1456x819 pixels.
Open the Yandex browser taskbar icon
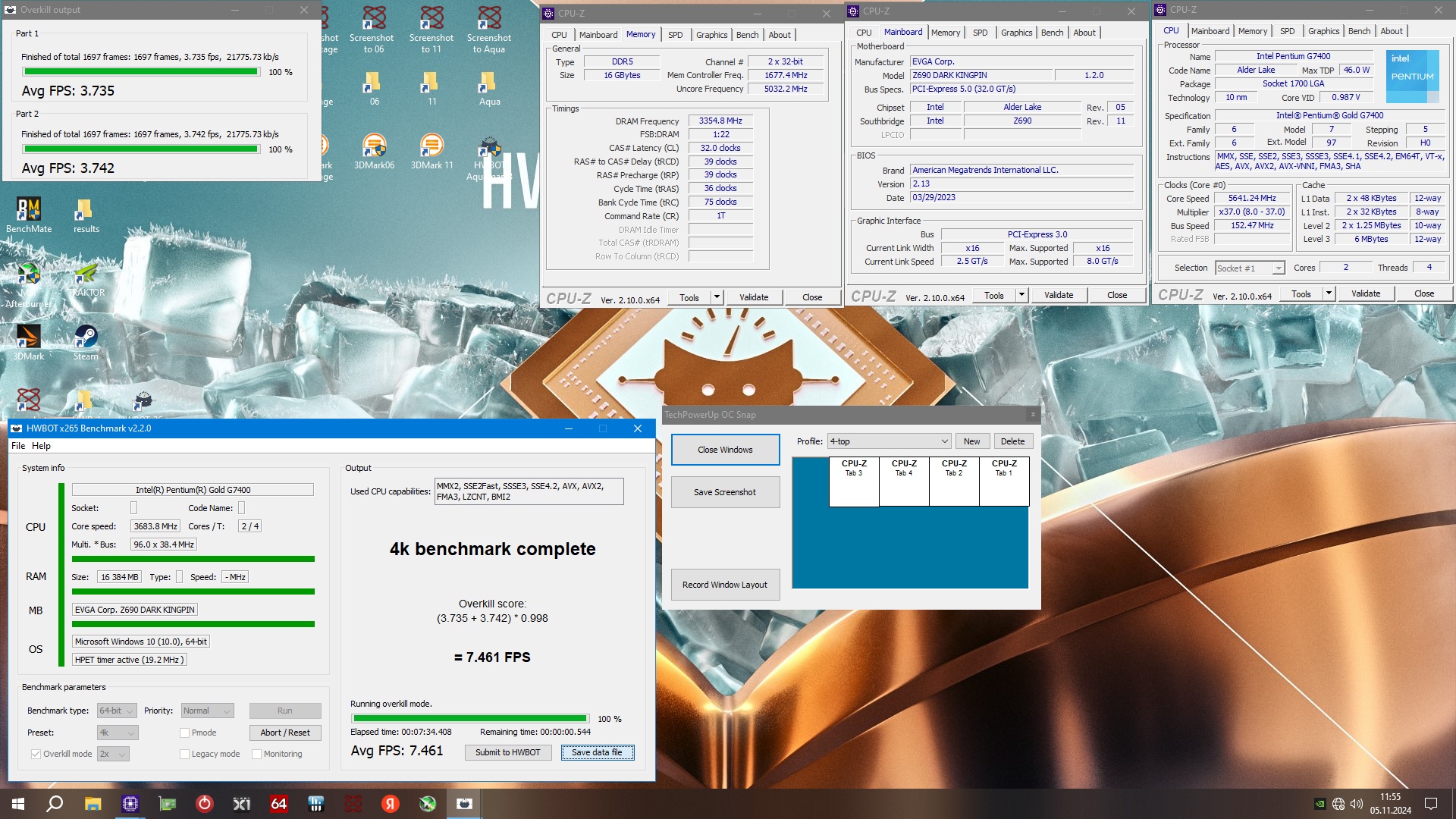pos(391,804)
